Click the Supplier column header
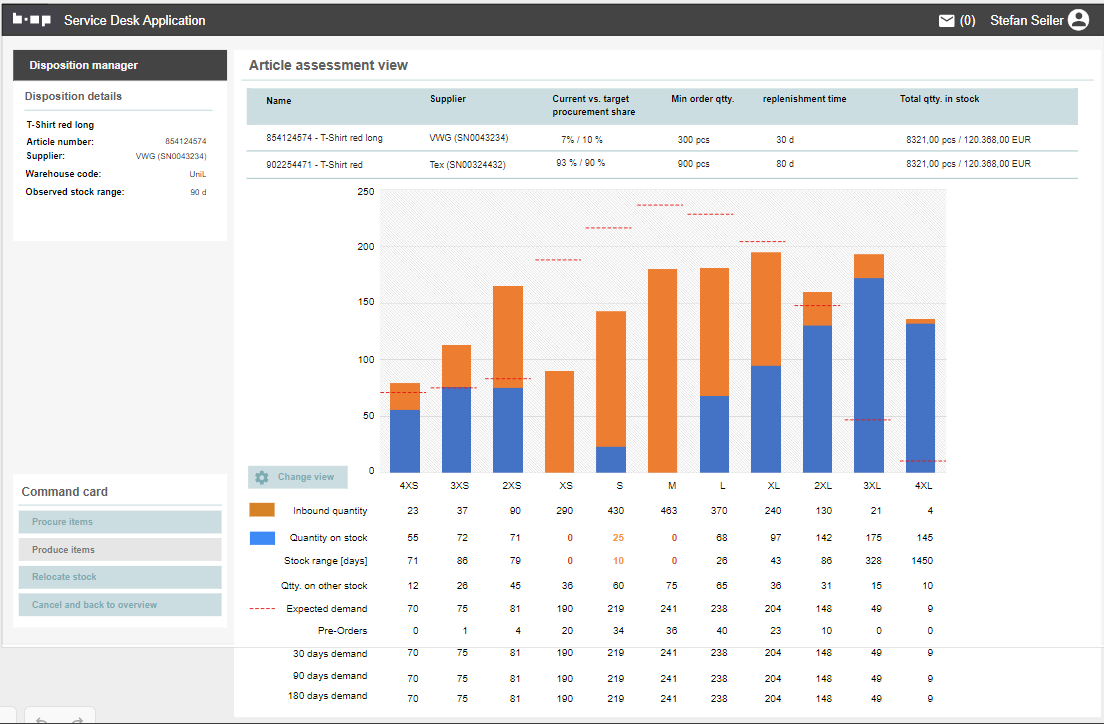1104x724 pixels. 448,99
